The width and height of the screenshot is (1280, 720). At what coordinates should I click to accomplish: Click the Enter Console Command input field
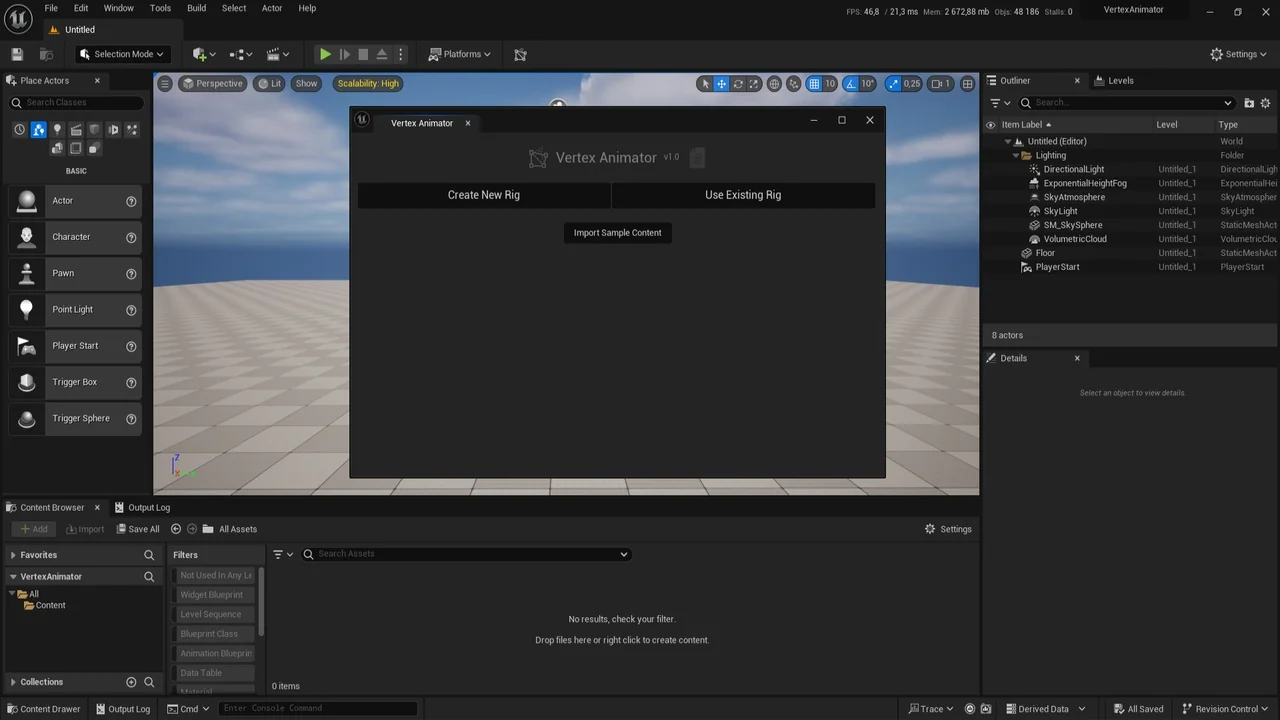(x=316, y=707)
